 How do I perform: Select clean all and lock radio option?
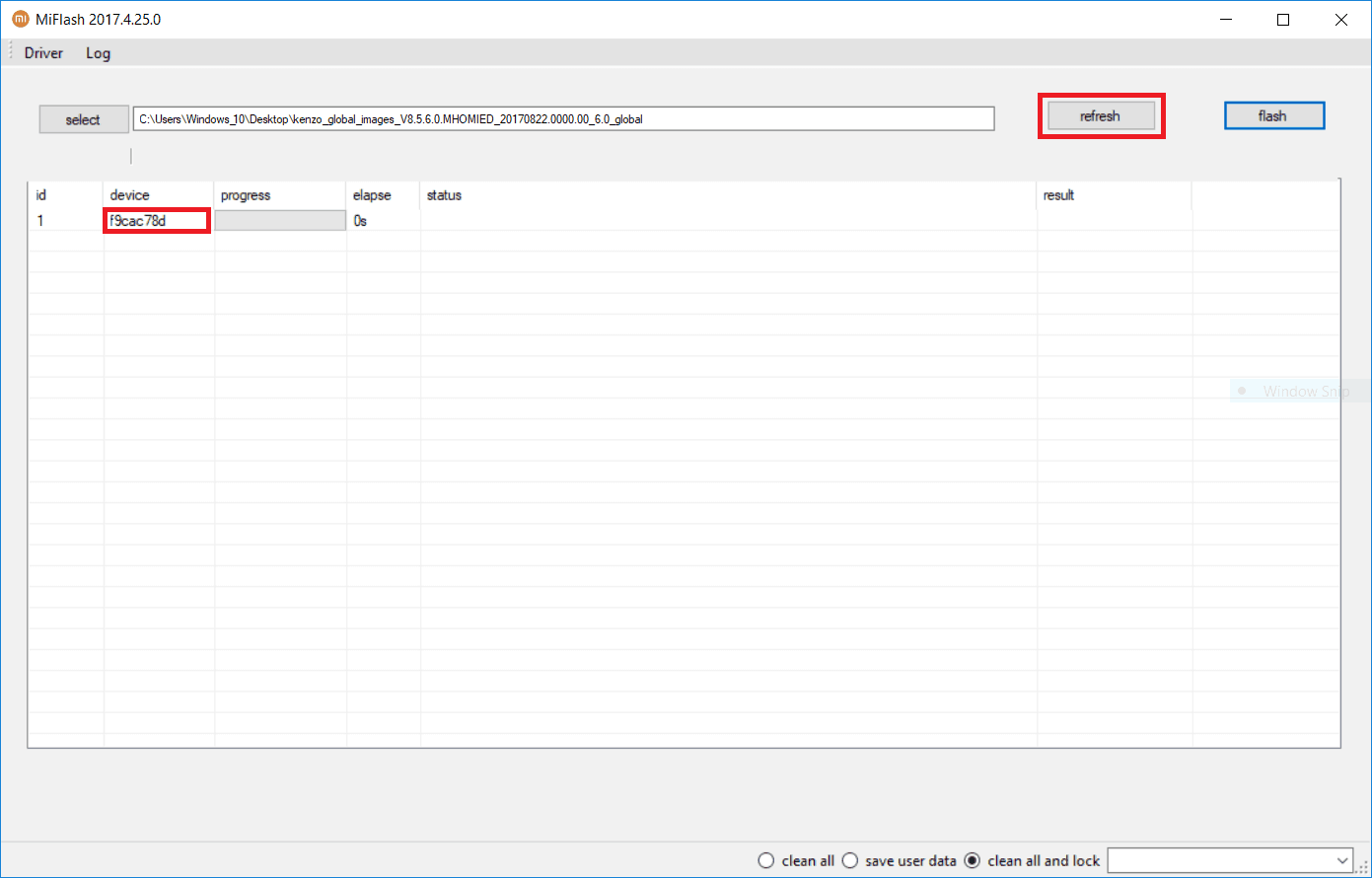coord(1032,860)
